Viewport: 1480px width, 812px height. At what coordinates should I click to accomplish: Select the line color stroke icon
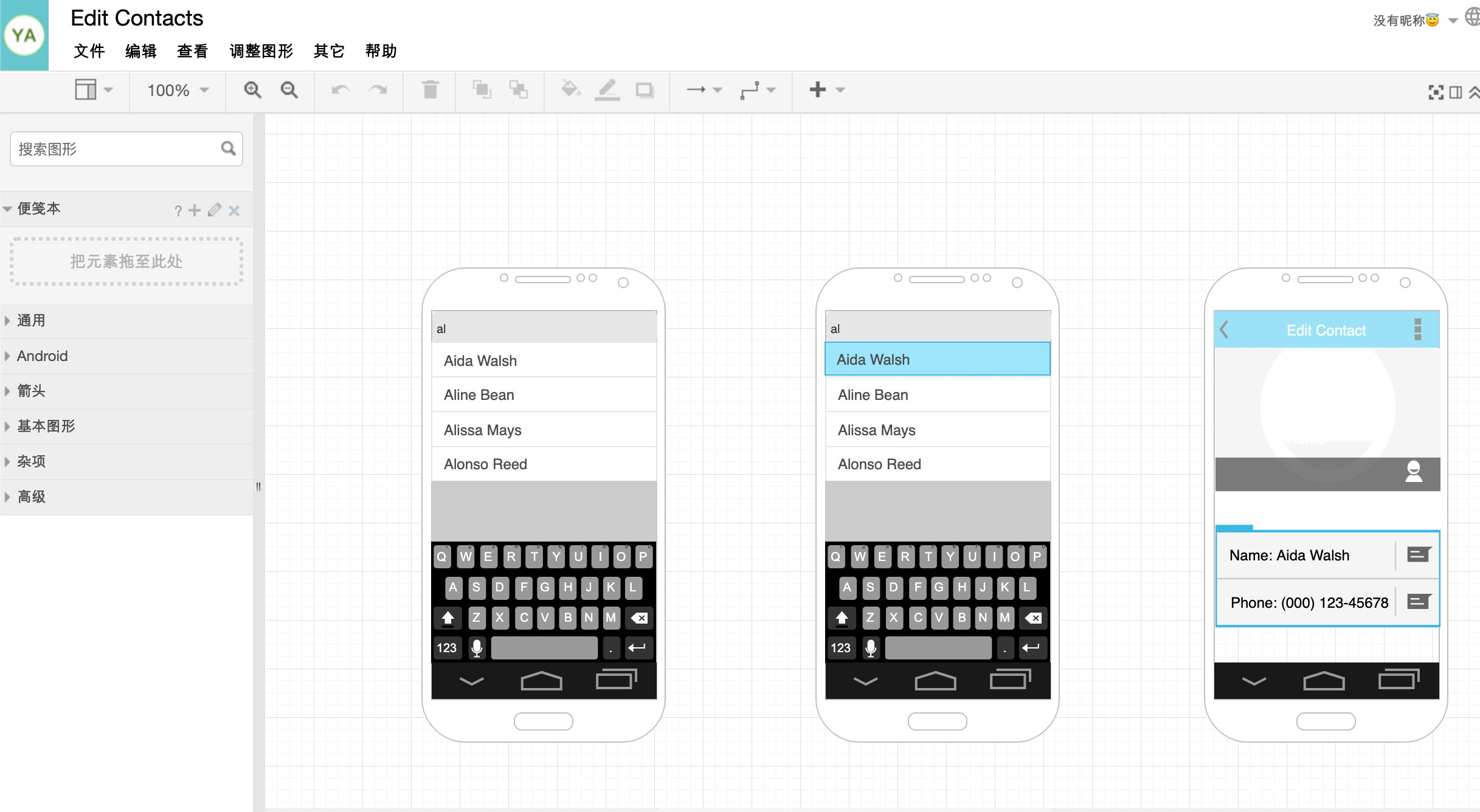pos(608,90)
